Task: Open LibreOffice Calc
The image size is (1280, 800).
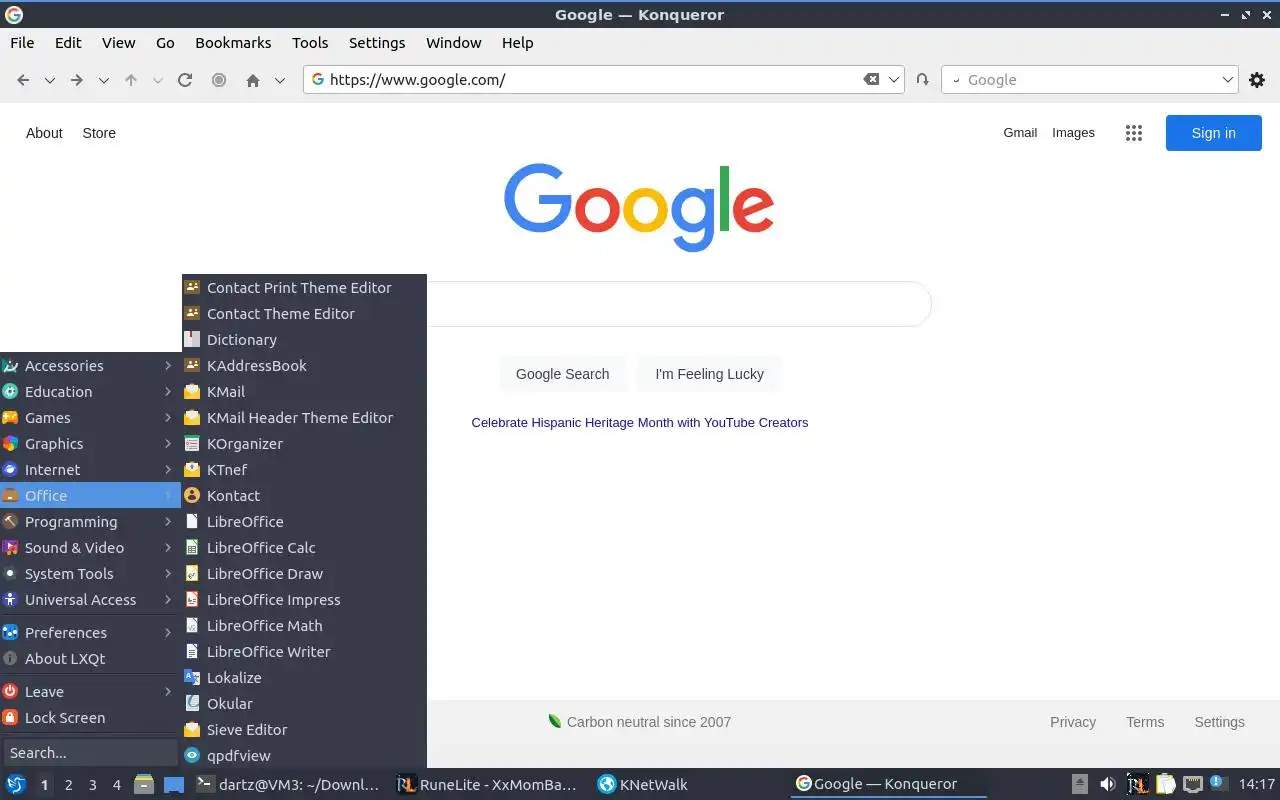Action: (x=304, y=548)
